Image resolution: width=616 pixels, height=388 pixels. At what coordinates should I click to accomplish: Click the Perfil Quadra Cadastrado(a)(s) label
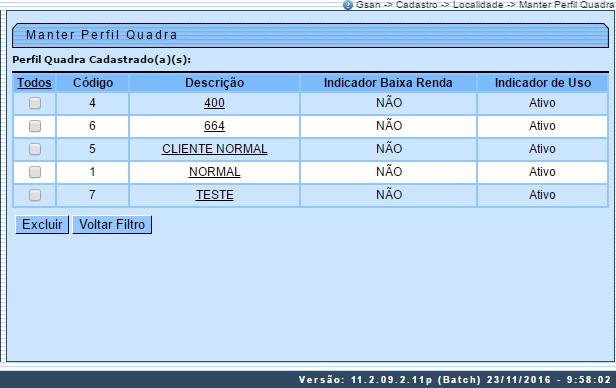tap(101, 60)
